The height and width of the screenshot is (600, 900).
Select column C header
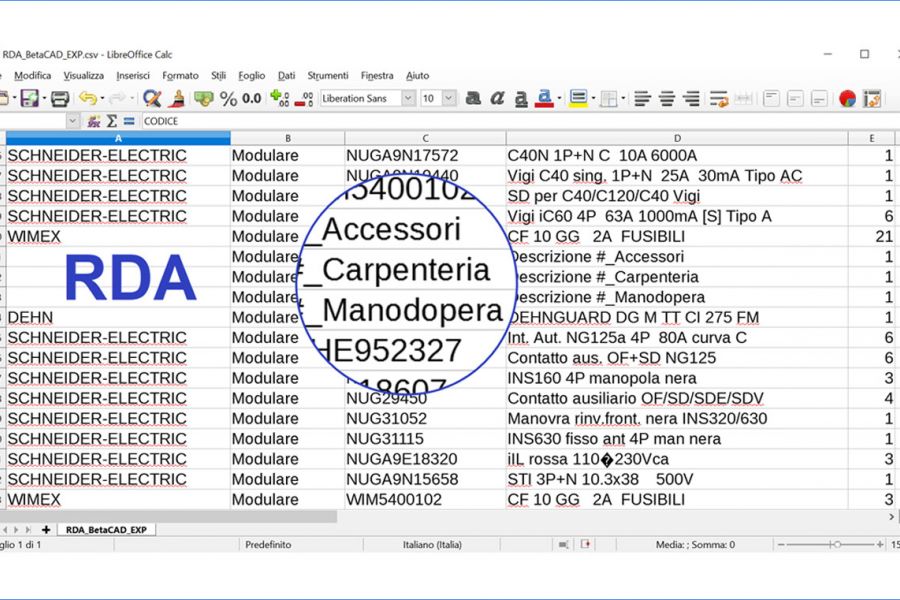coord(425,138)
